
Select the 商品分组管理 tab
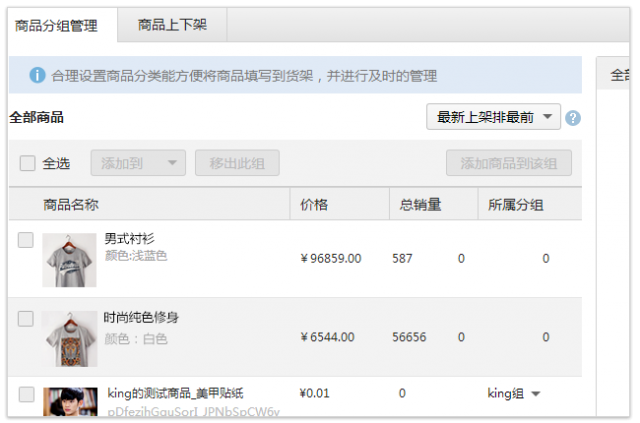pos(57,24)
